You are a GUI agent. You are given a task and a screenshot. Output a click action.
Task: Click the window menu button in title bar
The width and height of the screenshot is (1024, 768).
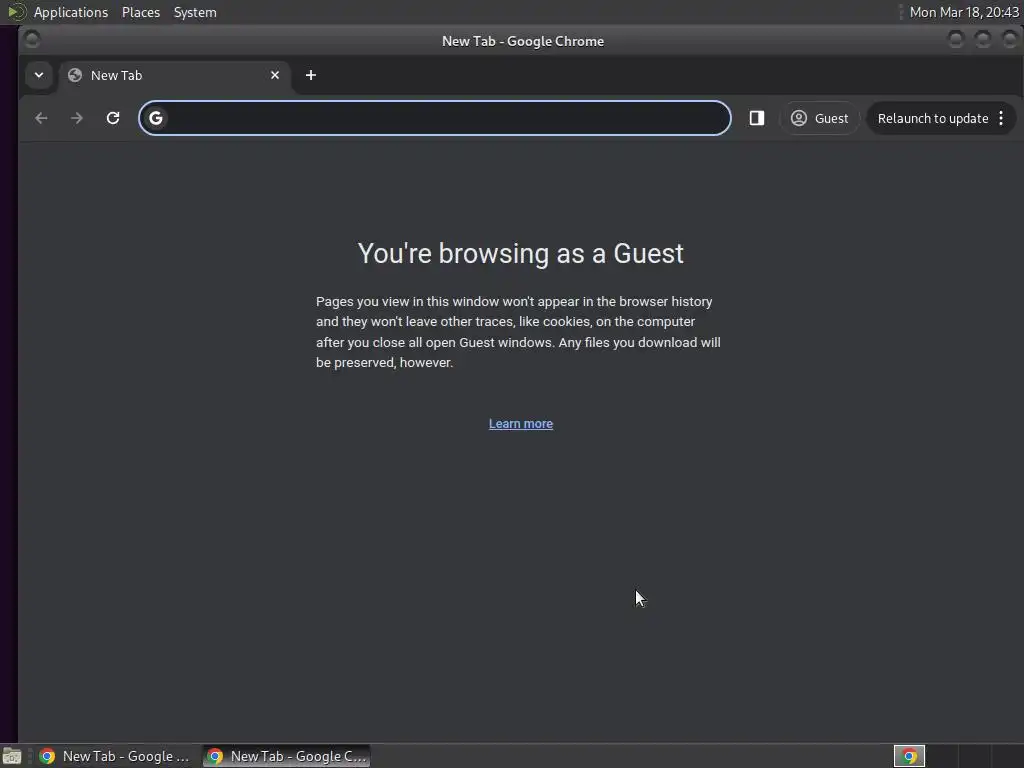[31, 40]
